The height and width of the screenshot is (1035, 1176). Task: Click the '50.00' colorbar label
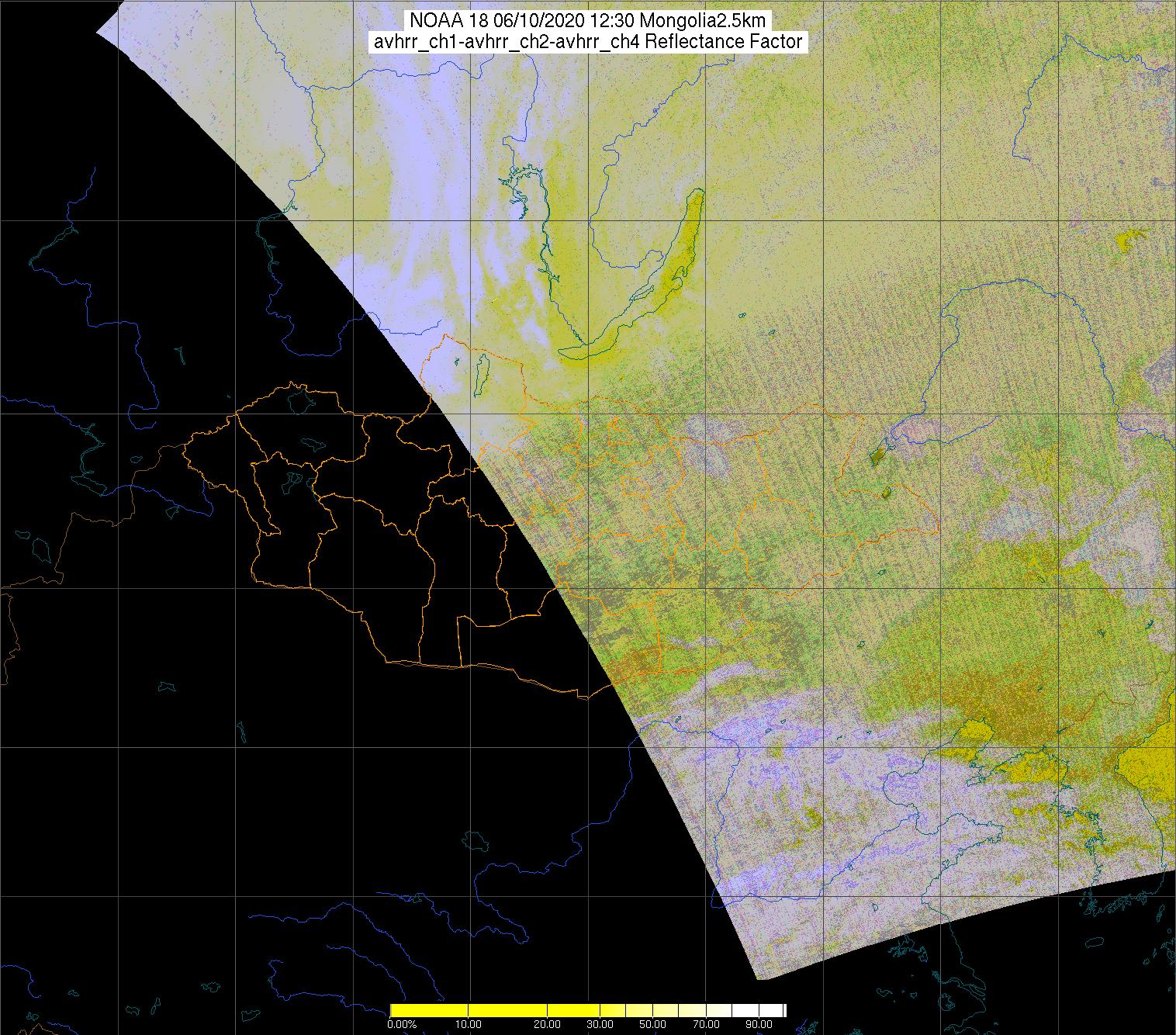652,1024
